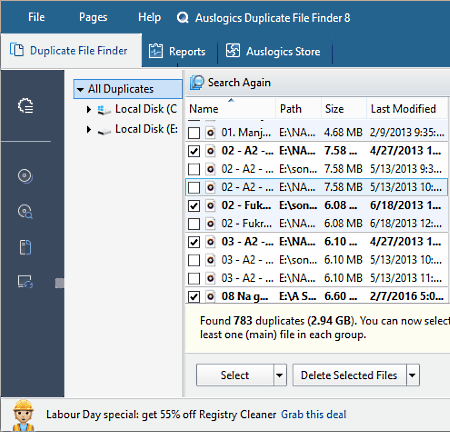Expand the Local Disk (C node arrow

[x=89, y=109]
